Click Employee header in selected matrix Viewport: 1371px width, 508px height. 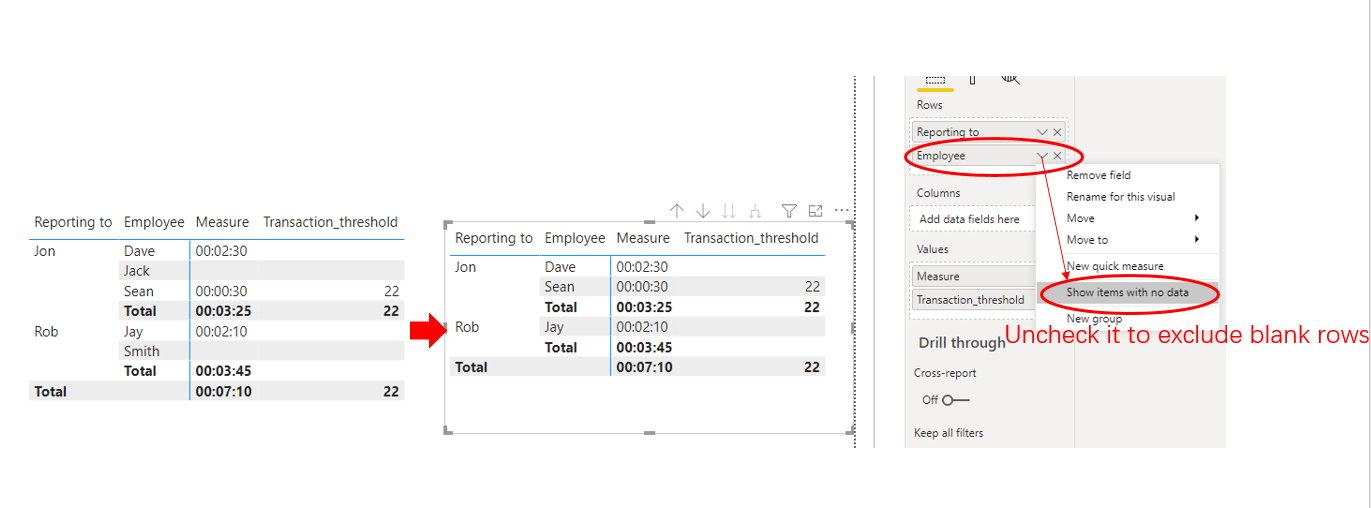(x=575, y=238)
